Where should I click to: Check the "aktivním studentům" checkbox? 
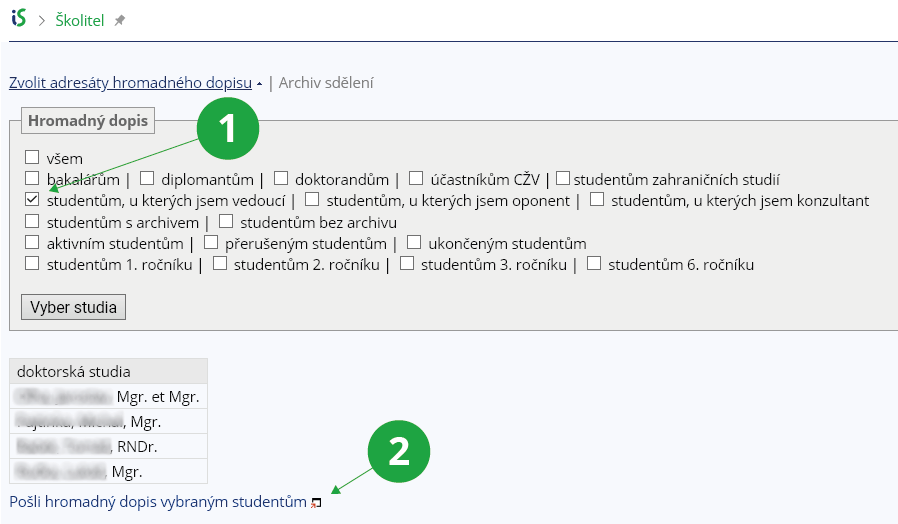[32, 243]
